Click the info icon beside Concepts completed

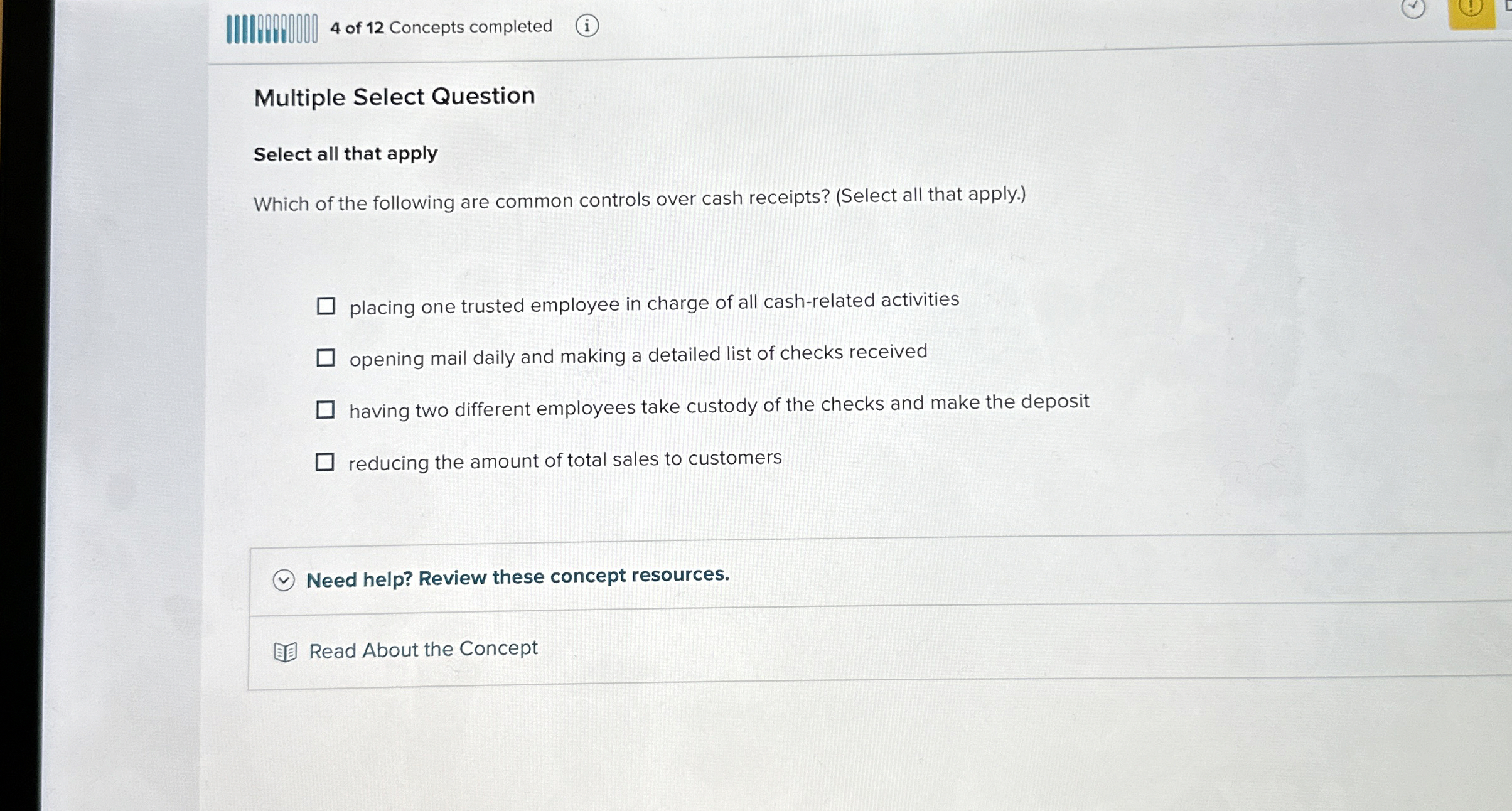(x=587, y=27)
